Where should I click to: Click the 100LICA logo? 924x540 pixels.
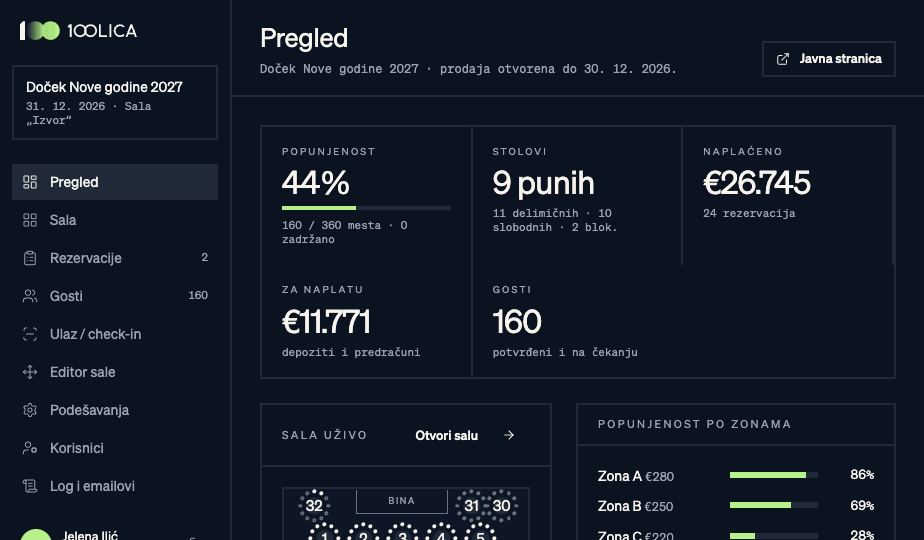78,31
